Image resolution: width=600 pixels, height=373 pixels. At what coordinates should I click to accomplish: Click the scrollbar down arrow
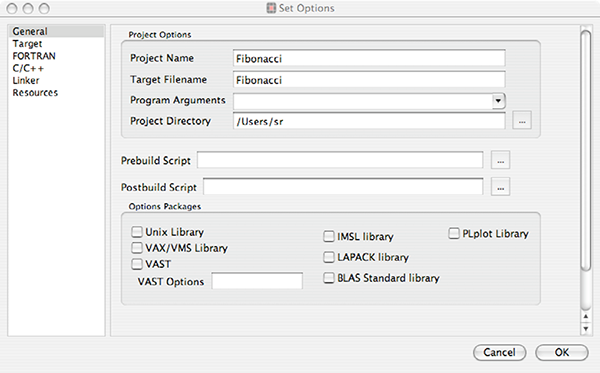(586, 329)
